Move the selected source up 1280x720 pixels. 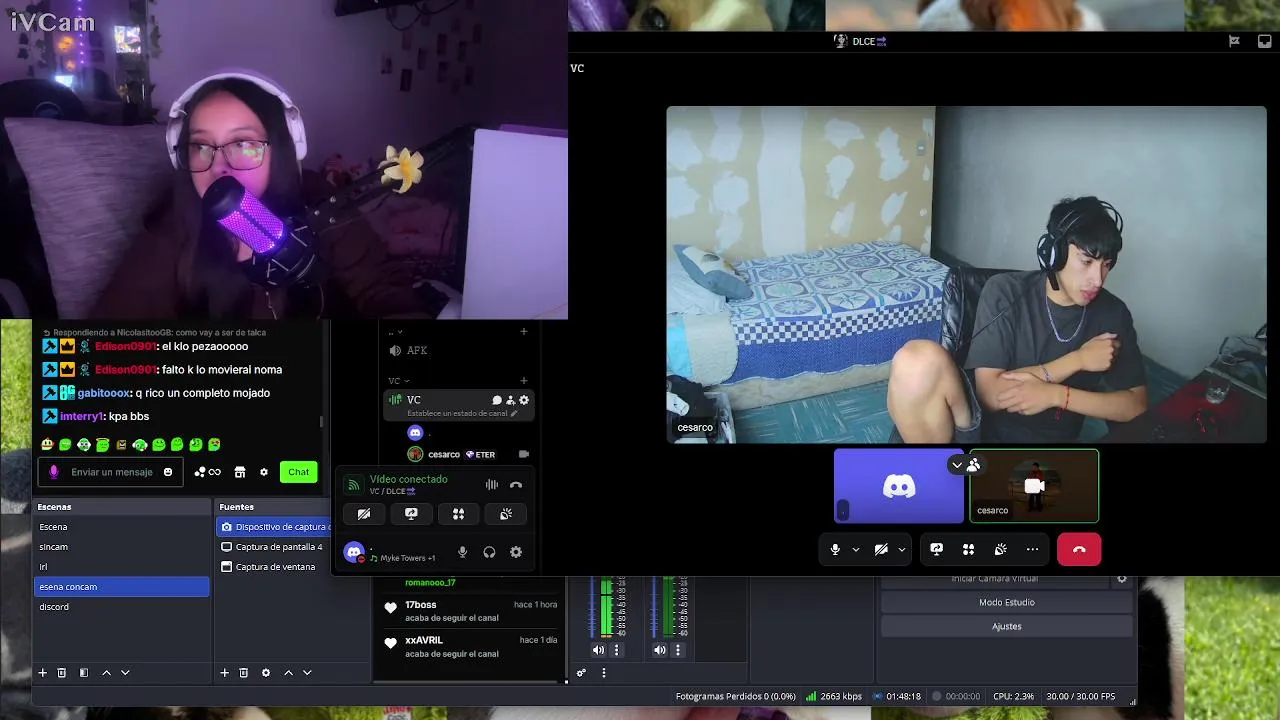point(288,673)
